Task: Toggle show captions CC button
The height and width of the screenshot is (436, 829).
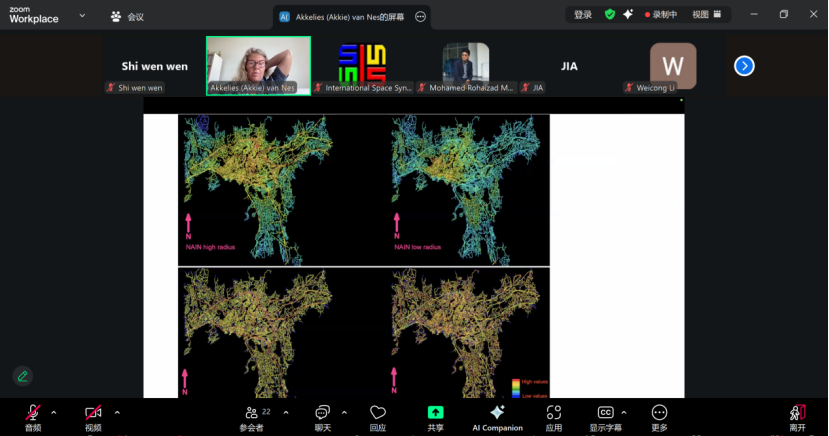Action: point(605,416)
